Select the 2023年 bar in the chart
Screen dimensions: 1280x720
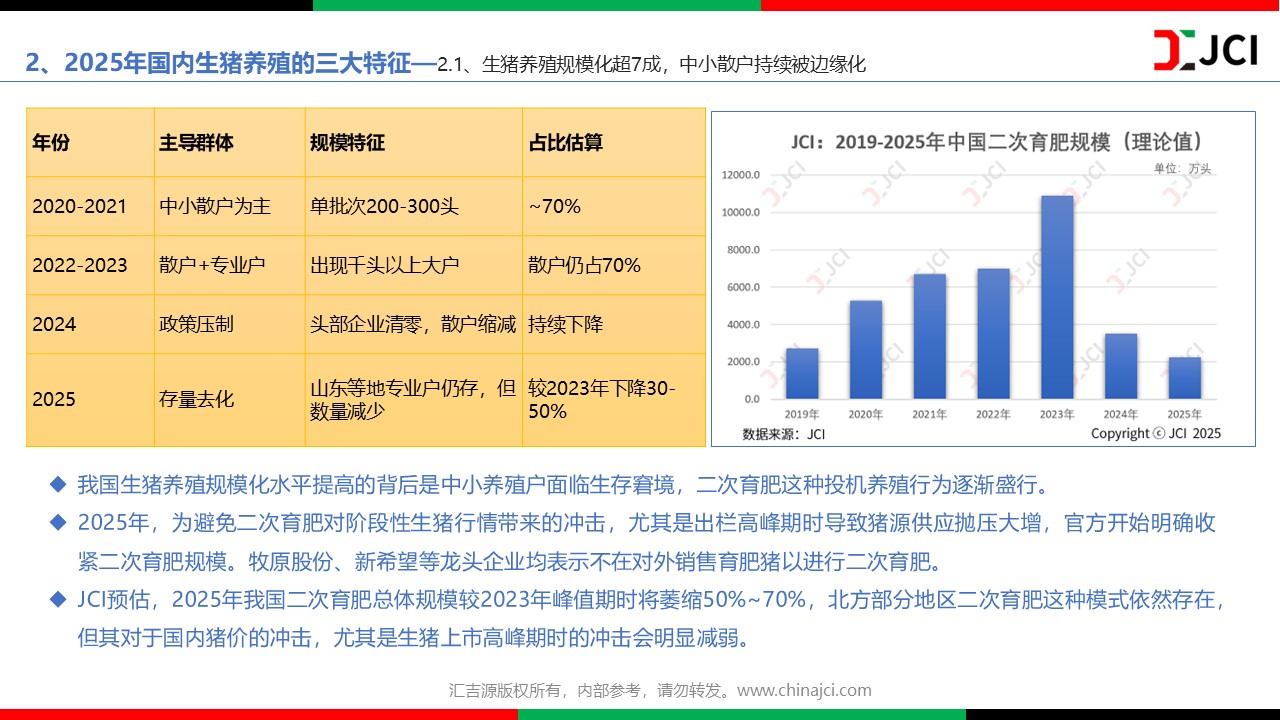(1057, 297)
